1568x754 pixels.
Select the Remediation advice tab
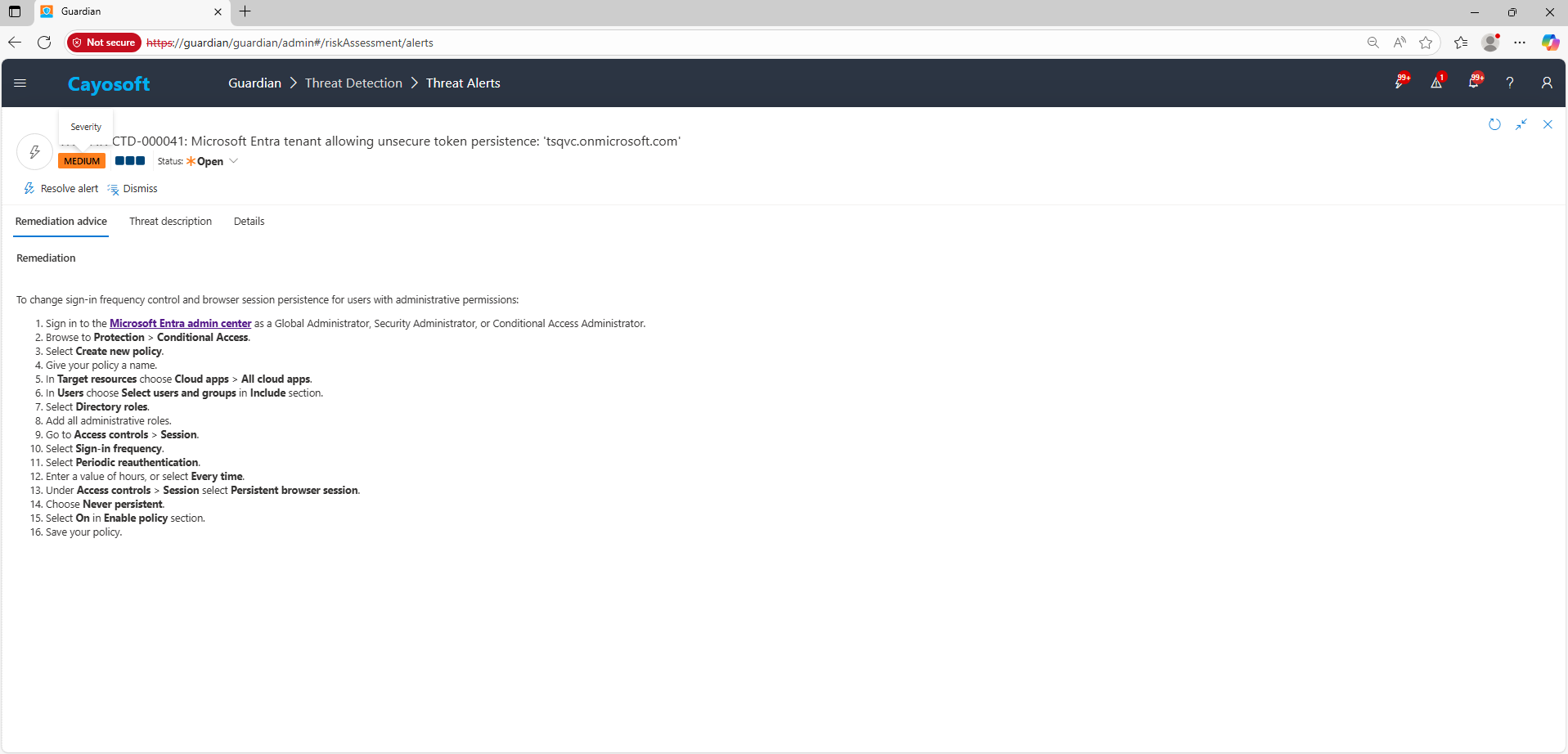pyautogui.click(x=61, y=222)
